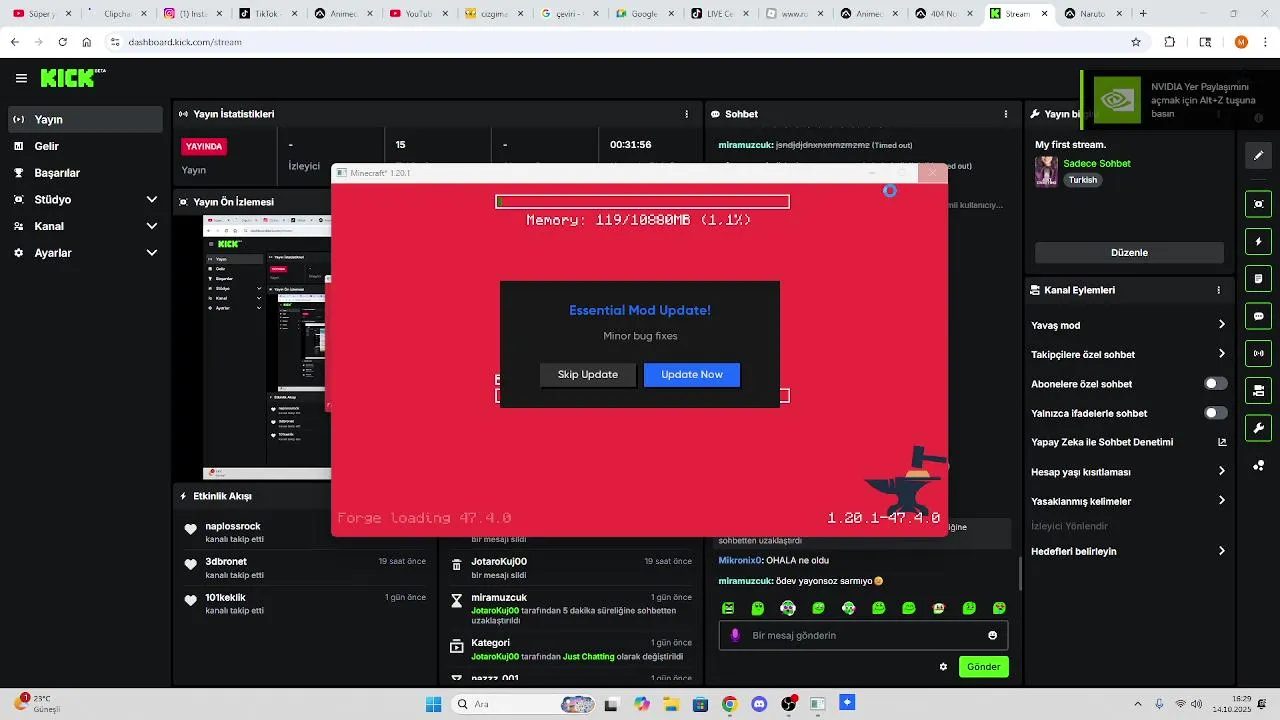Open the Windows Start menu
This screenshot has width=1280, height=720.
(433, 704)
